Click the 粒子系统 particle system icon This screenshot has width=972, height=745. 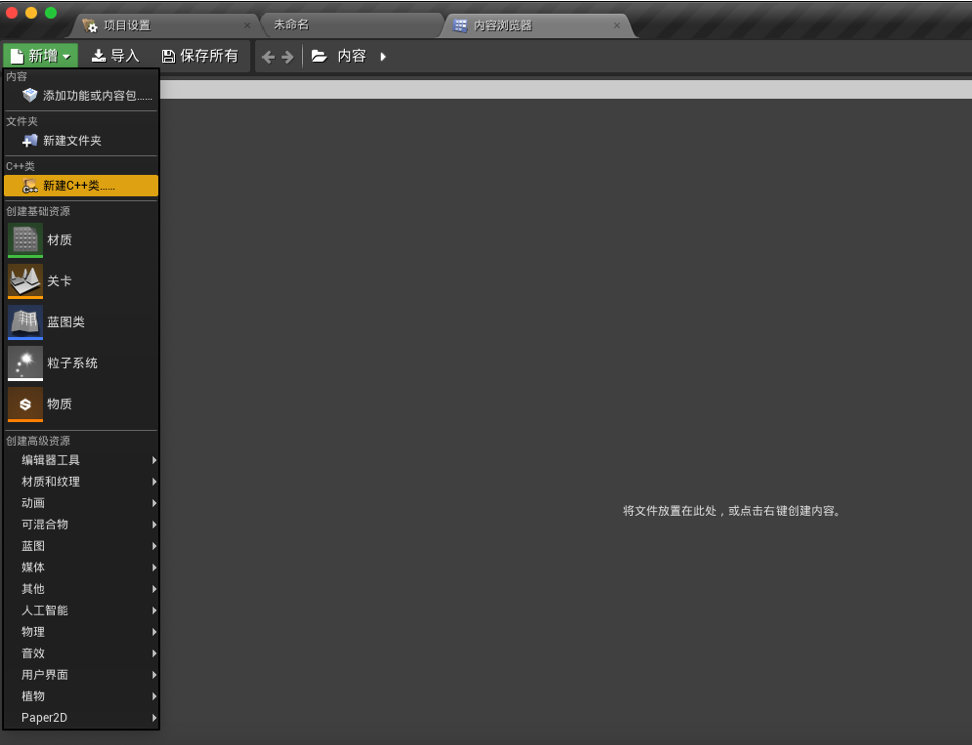pos(25,363)
